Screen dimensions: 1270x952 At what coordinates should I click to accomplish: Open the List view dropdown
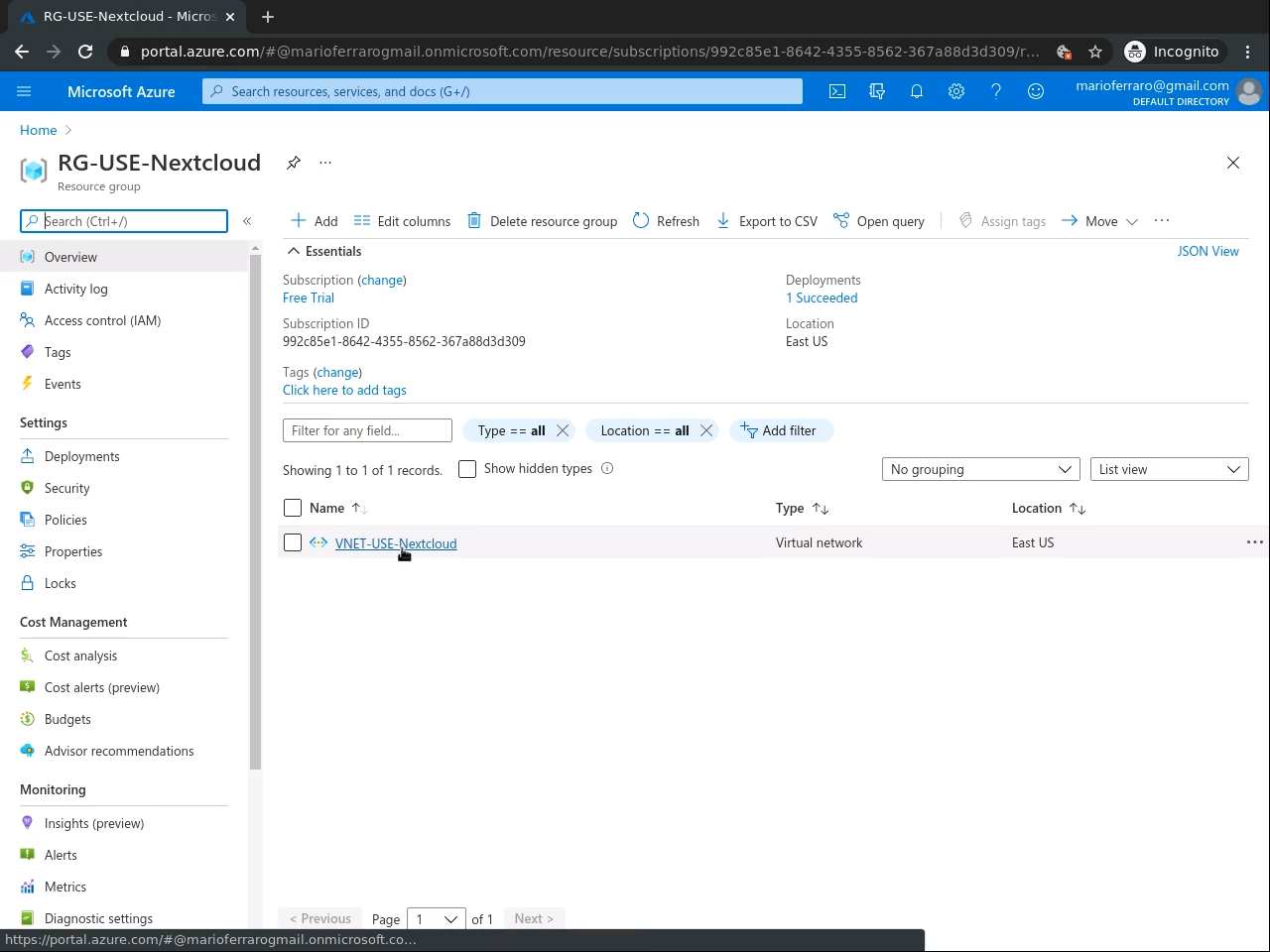coord(1170,469)
